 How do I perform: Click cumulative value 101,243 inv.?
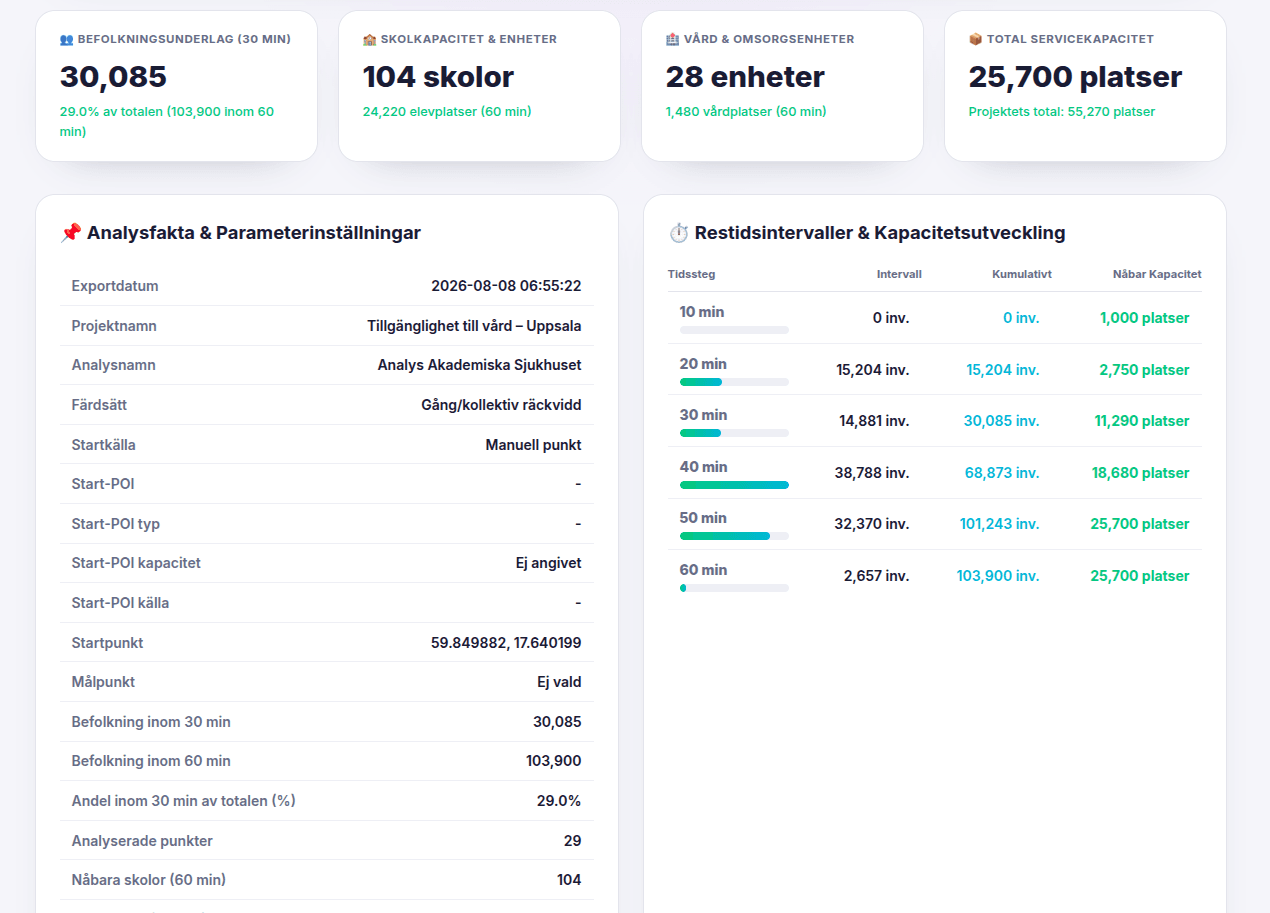(999, 524)
